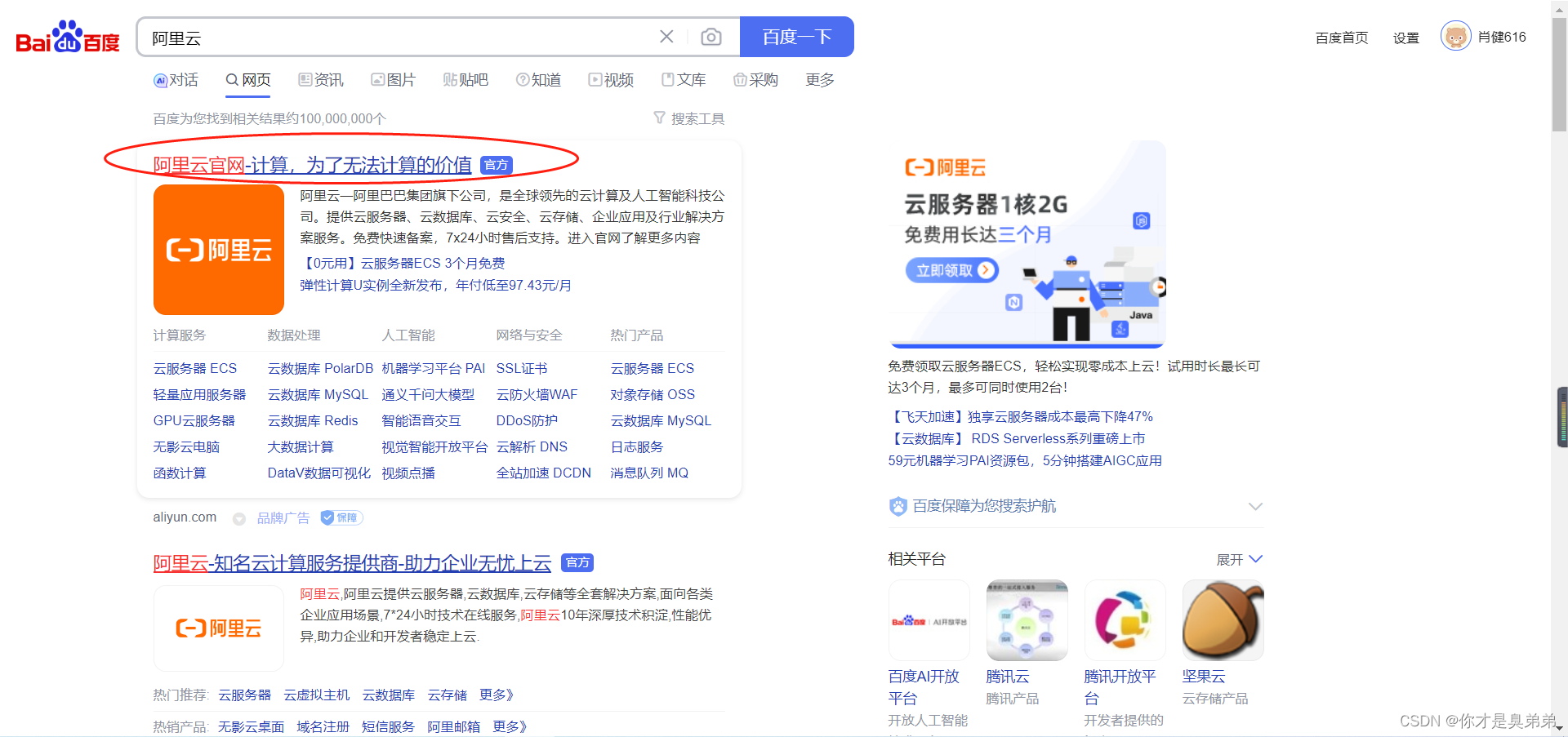Open the 更多 tab menu

pos(820,80)
